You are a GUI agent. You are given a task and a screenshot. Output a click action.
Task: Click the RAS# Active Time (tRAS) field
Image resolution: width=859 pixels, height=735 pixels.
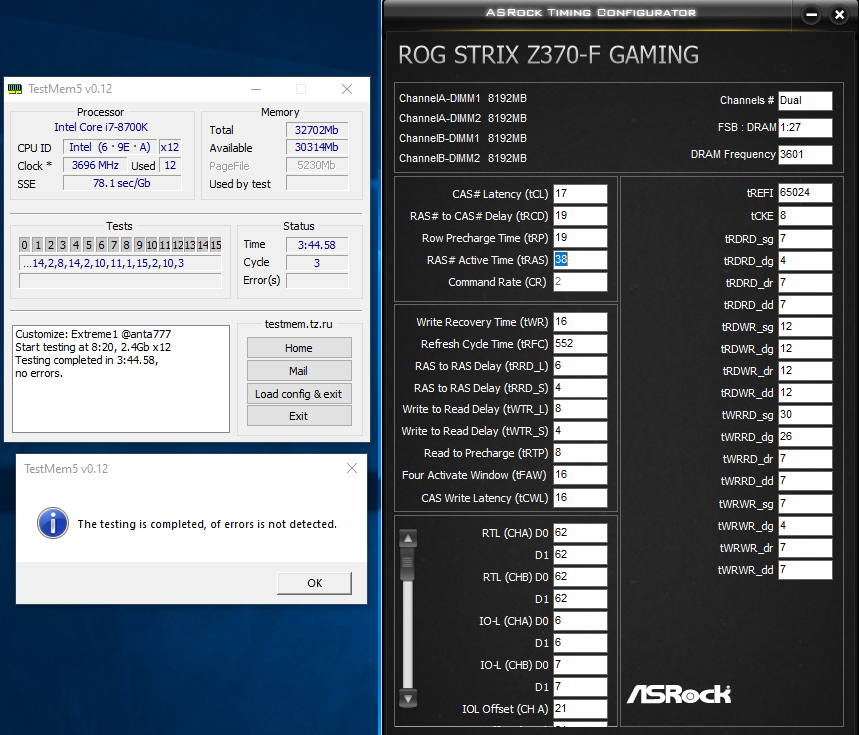pos(580,260)
